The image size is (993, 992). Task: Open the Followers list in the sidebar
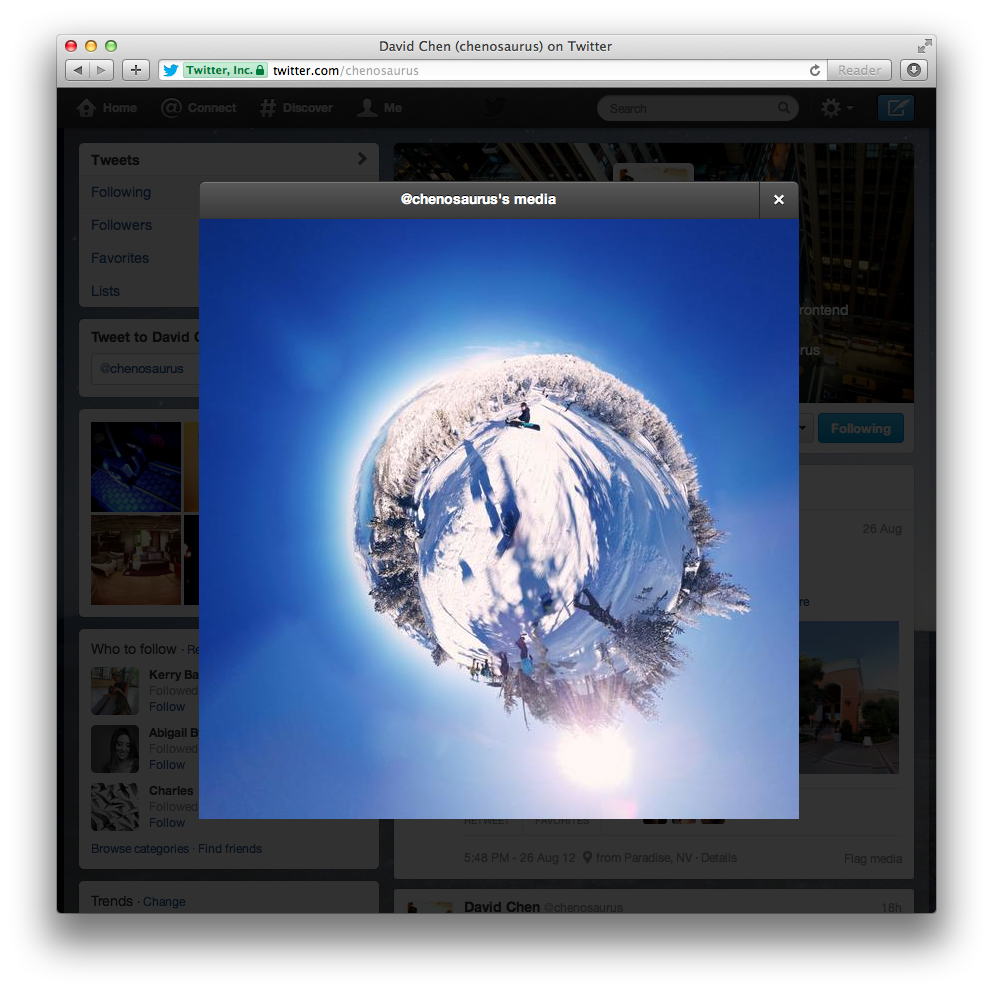(x=121, y=225)
